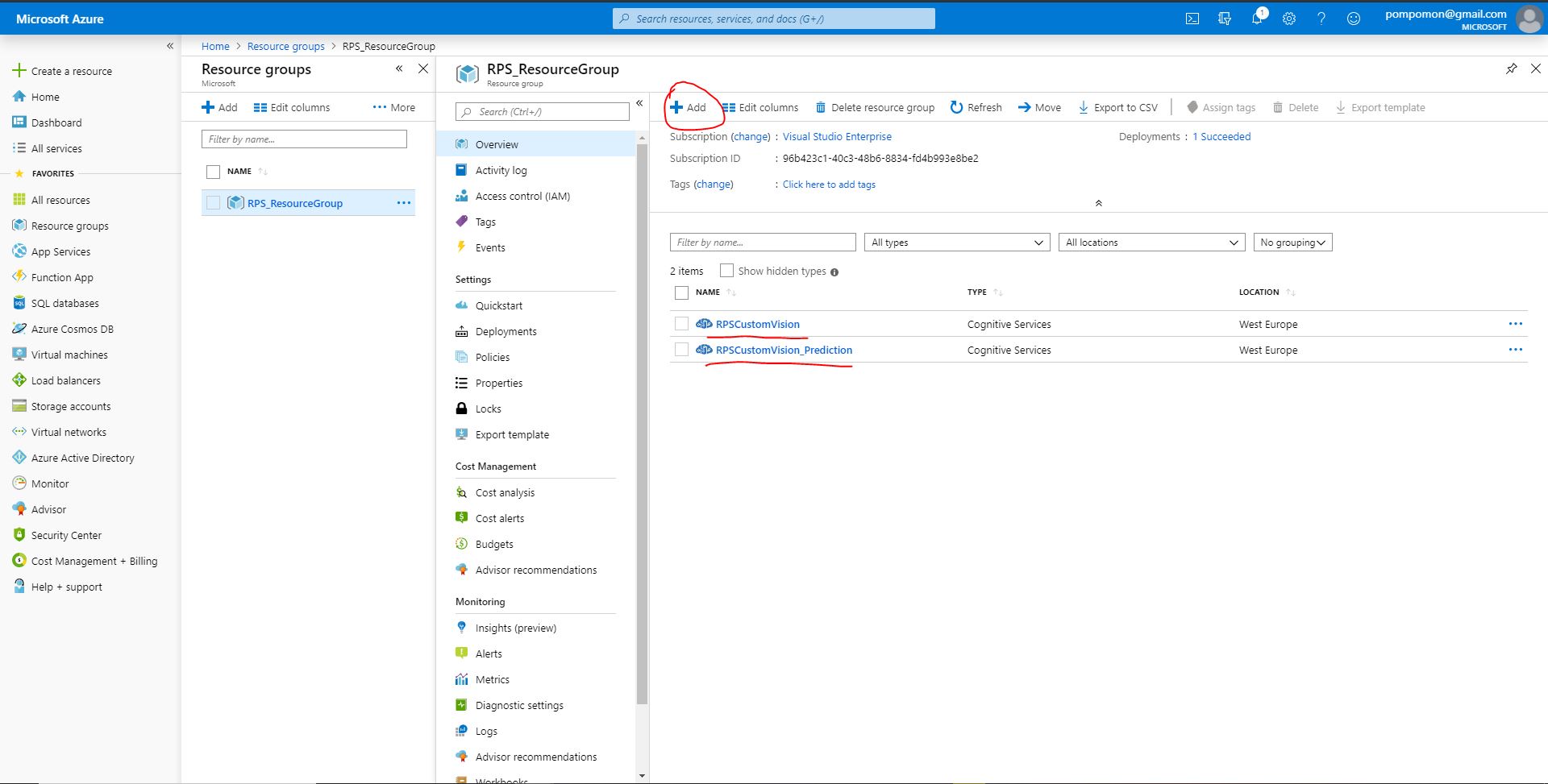This screenshot has width=1548, height=784.
Task: Open the notifications bell
Action: pos(1257,19)
